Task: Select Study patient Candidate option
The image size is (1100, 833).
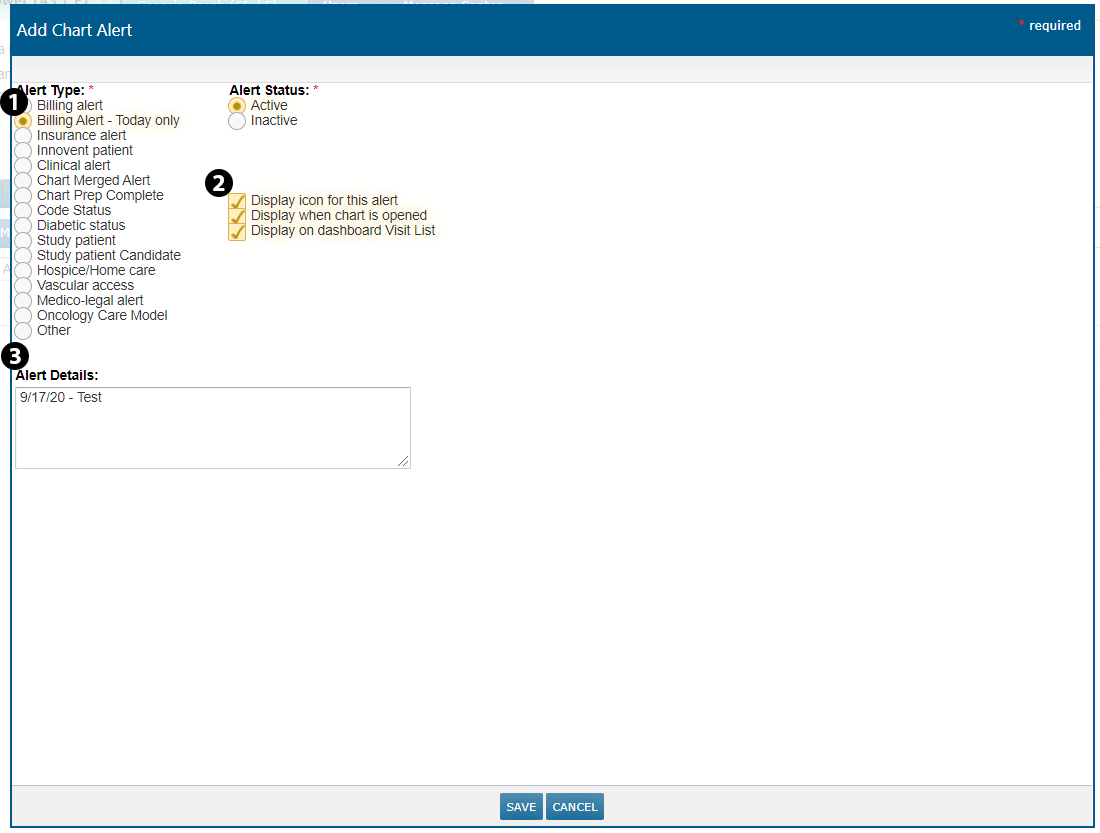Action: (23, 256)
